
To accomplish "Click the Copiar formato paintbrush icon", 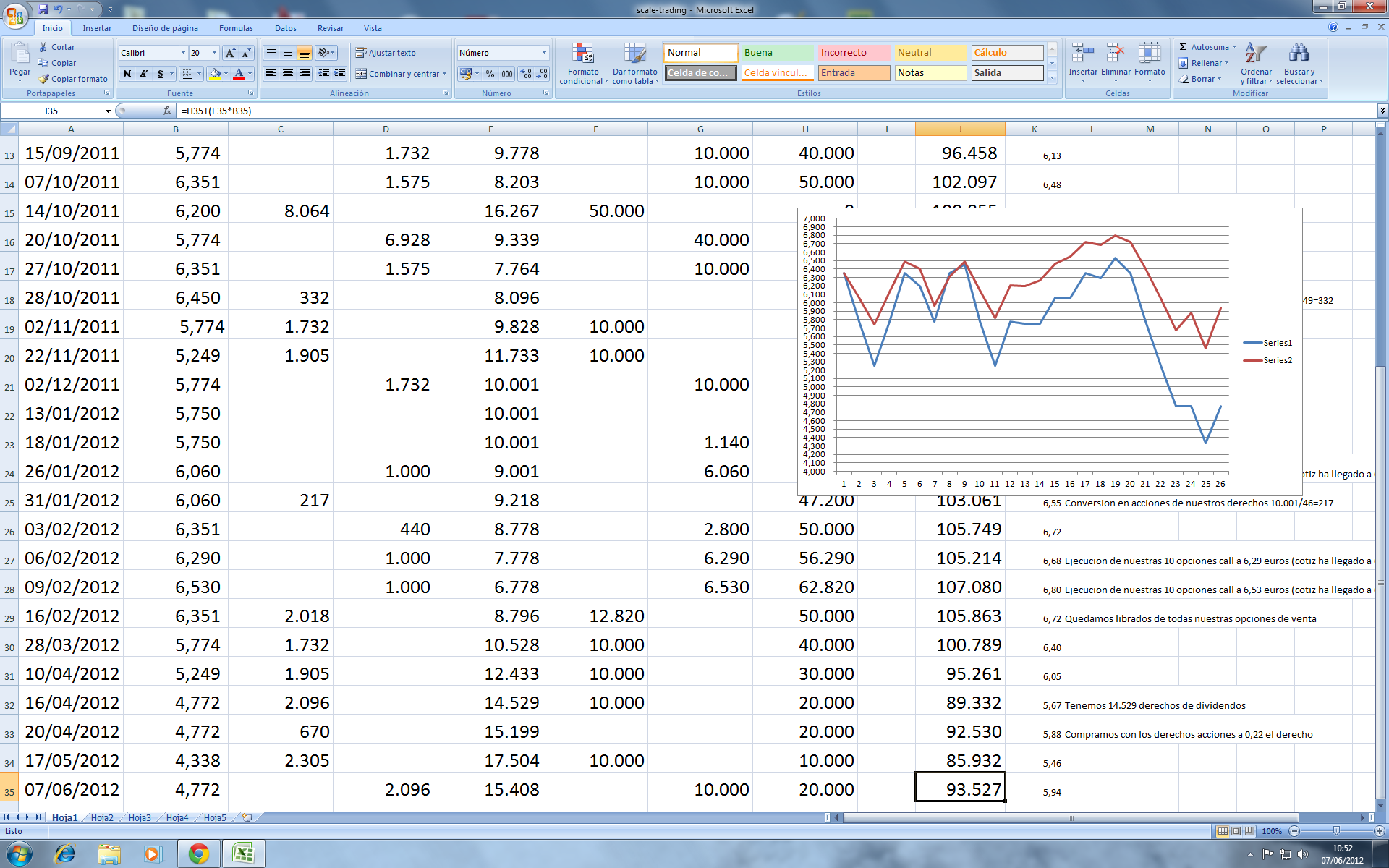I will (x=44, y=79).
